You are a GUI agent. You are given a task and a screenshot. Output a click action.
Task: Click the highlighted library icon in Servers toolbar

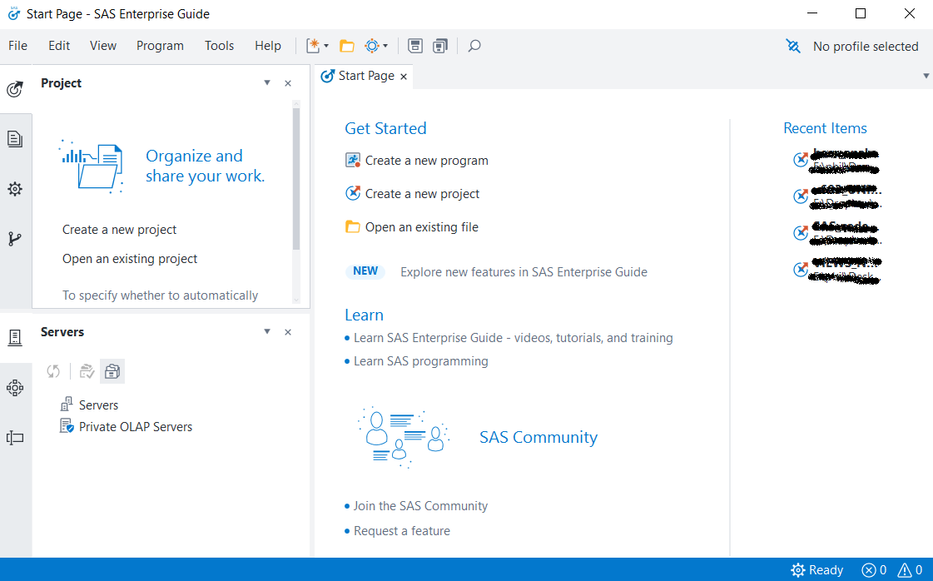[112, 372]
